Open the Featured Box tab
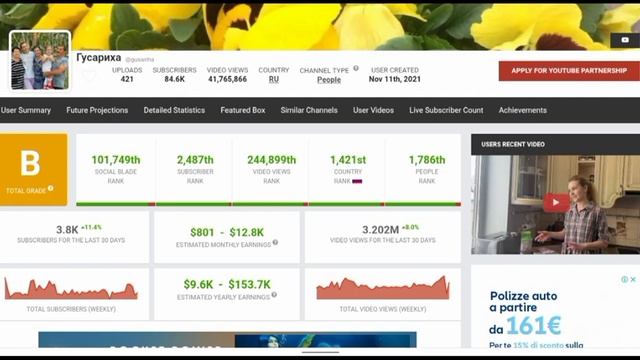Screen dimensions: 640x360 [x=243, y=110]
